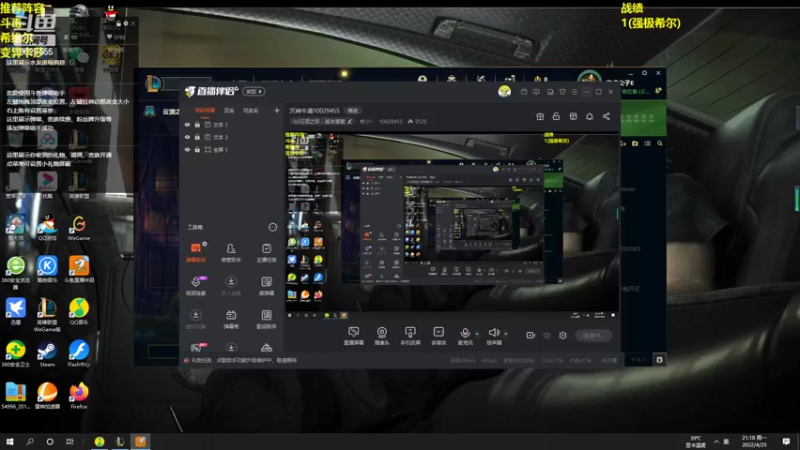Switch to the second scene tab

229,110
